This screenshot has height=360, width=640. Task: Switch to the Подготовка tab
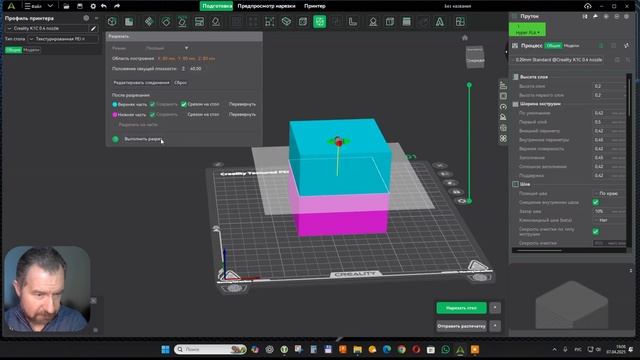217,6
